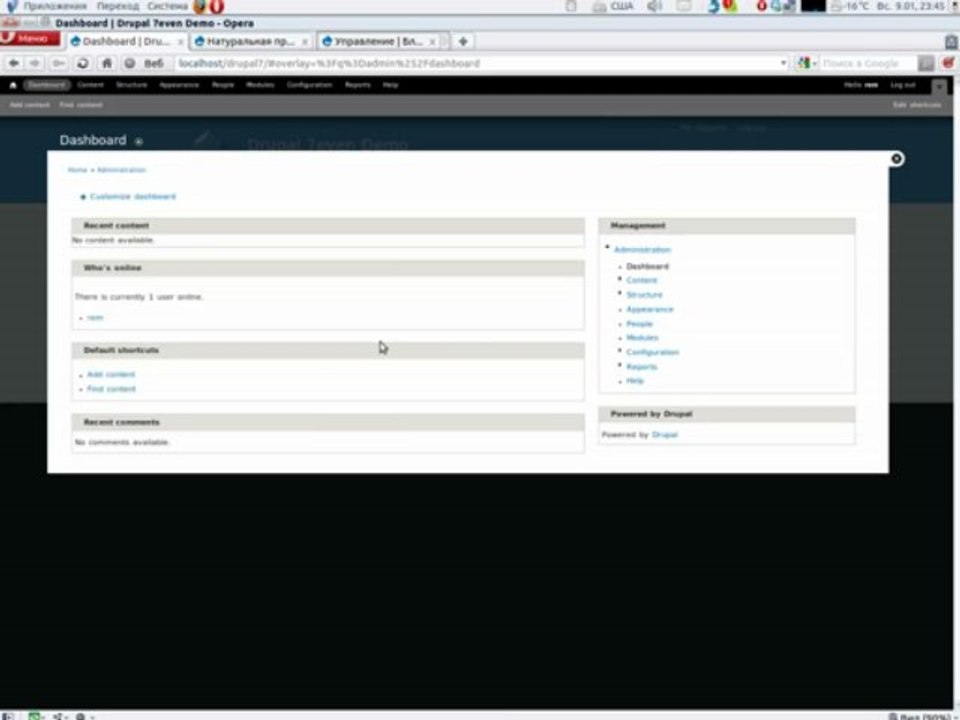Image resolution: width=960 pixels, height=720 pixels.
Task: Open the address bar history dropdown arrow
Action: click(x=783, y=63)
